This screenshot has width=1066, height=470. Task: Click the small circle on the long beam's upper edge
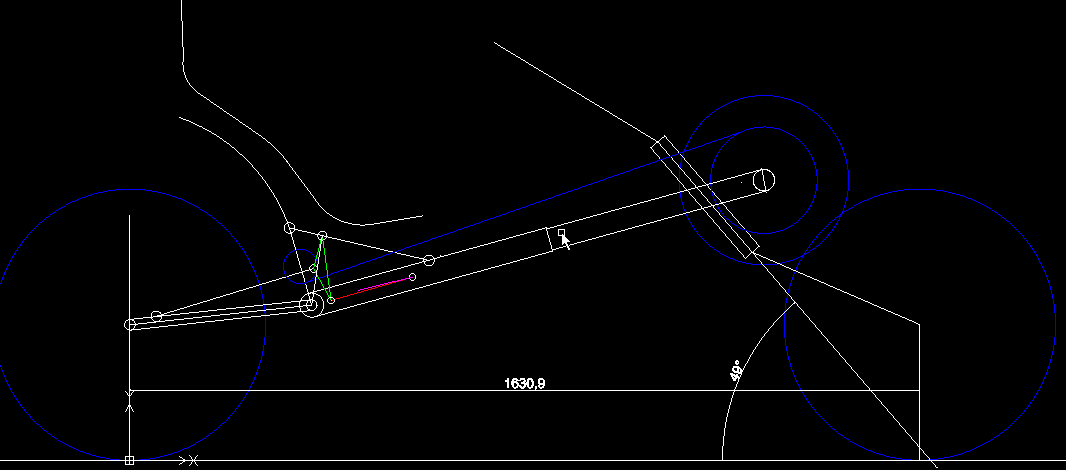(429, 260)
